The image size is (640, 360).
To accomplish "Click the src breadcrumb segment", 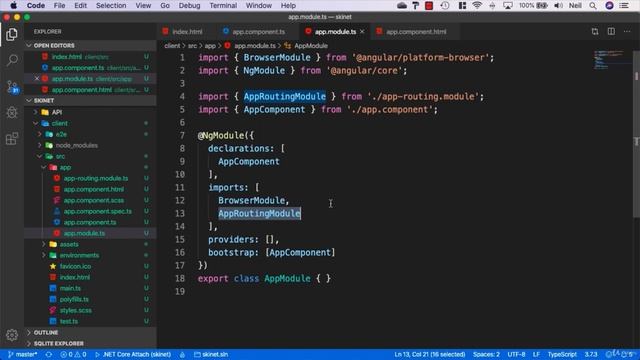I will click(192, 46).
